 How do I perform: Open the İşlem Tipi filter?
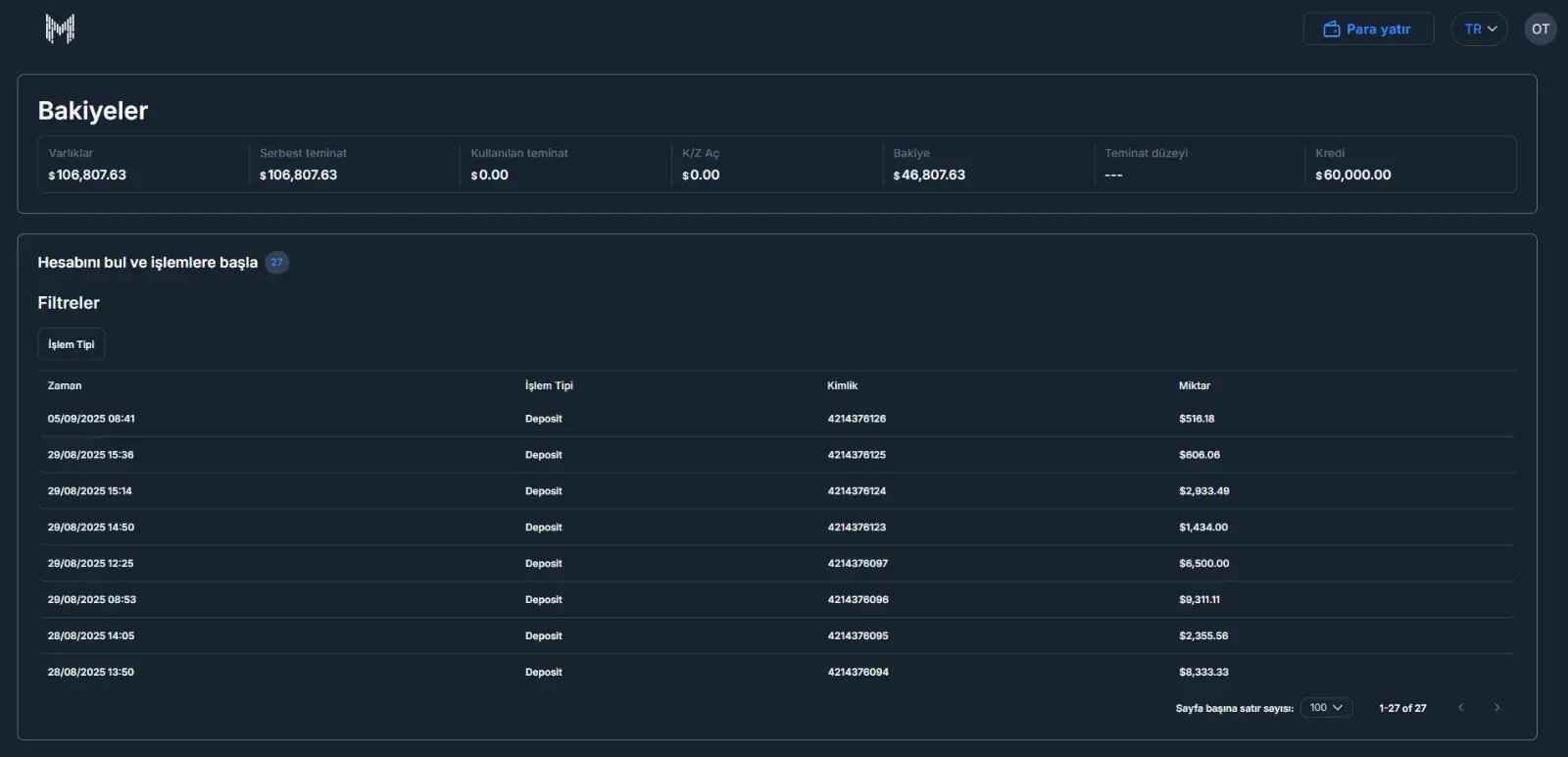click(x=72, y=344)
